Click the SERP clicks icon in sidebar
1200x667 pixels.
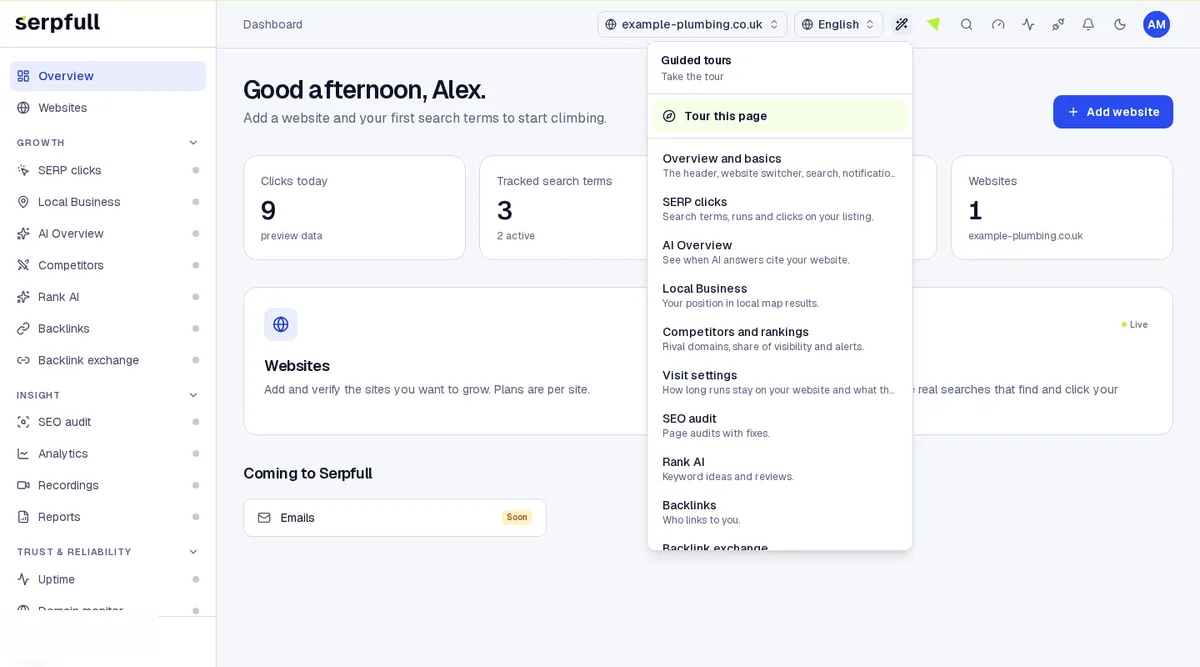pos(23,170)
